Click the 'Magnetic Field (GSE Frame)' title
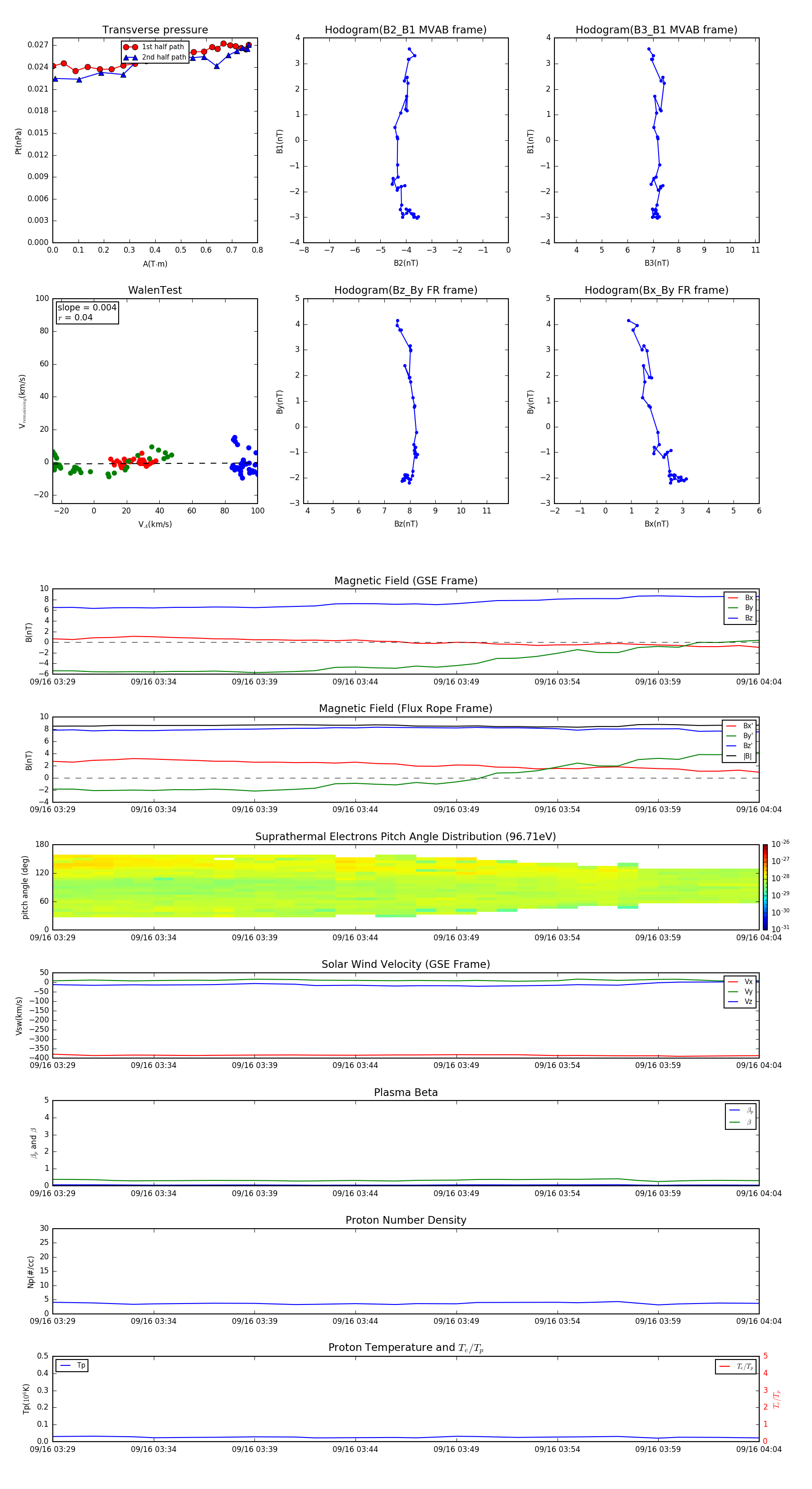This screenshot has width=812, height=1489. coord(406,581)
